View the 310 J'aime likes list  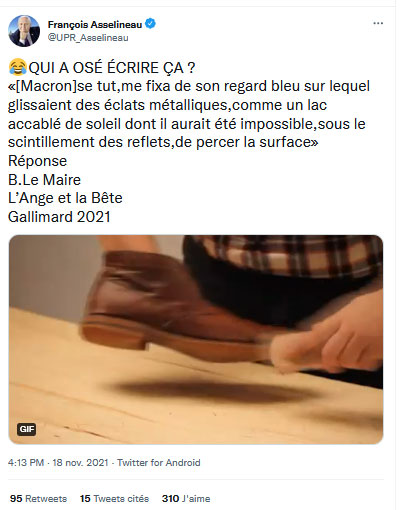point(186,499)
